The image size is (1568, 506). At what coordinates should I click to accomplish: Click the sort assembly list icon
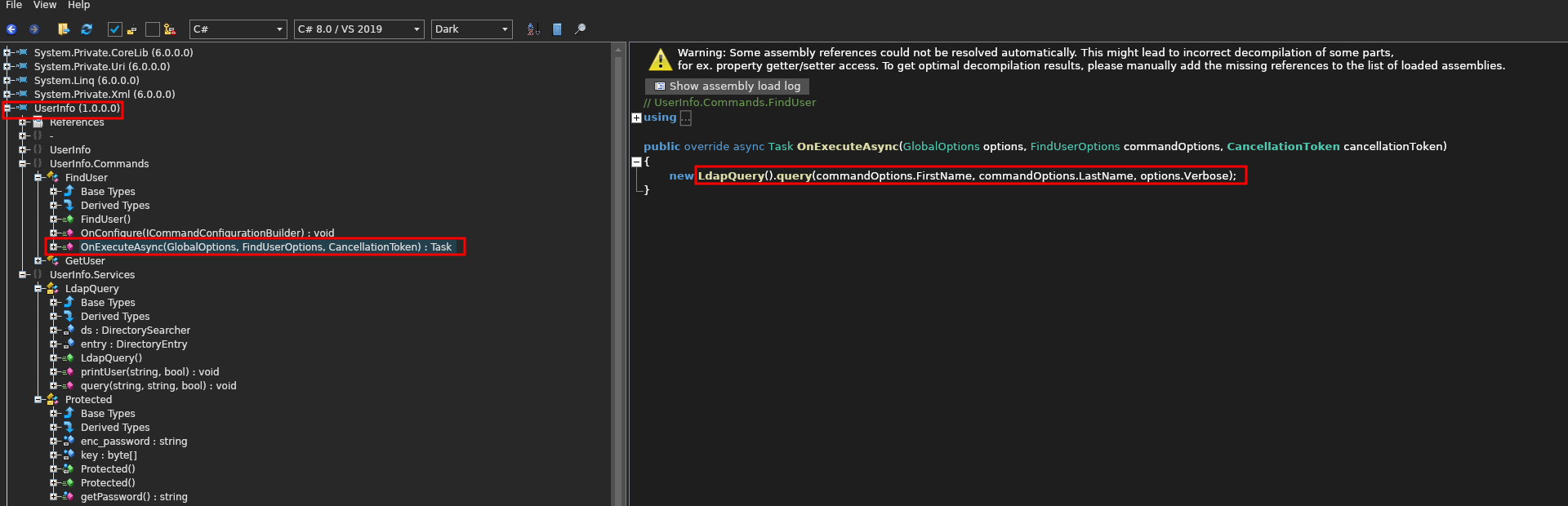pyautogui.click(x=533, y=29)
